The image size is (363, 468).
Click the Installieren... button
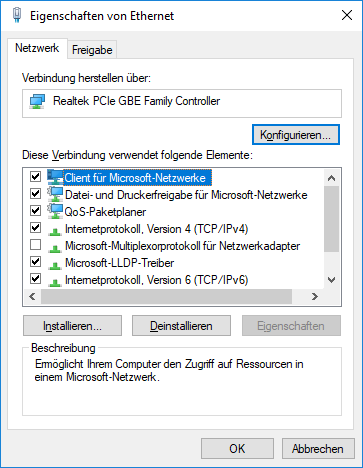pos(72,326)
